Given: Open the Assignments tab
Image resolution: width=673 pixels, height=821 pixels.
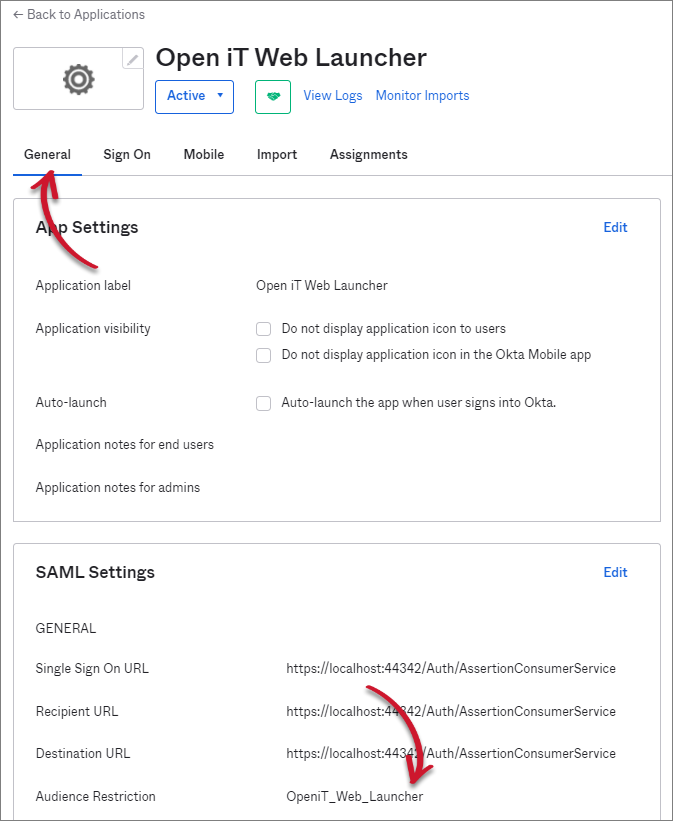Looking at the screenshot, I should 369,155.
